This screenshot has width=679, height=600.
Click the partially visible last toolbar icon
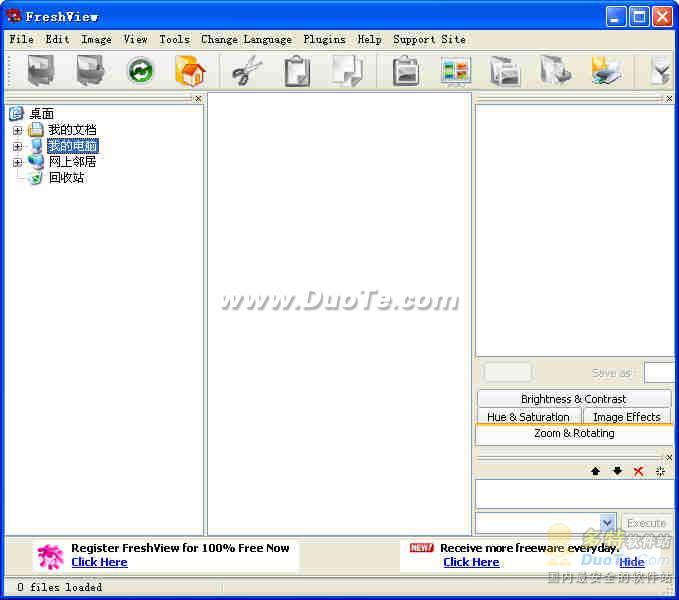[661, 71]
